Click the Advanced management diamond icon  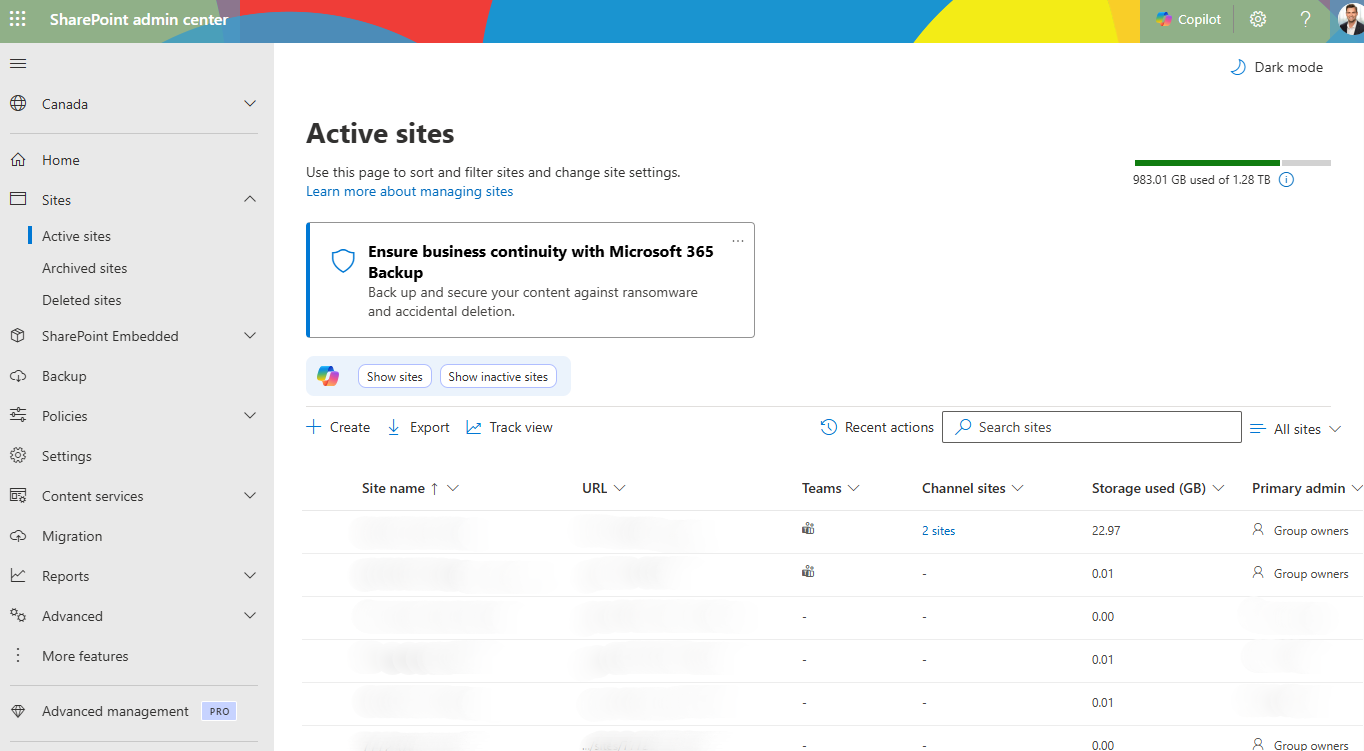(x=18, y=711)
